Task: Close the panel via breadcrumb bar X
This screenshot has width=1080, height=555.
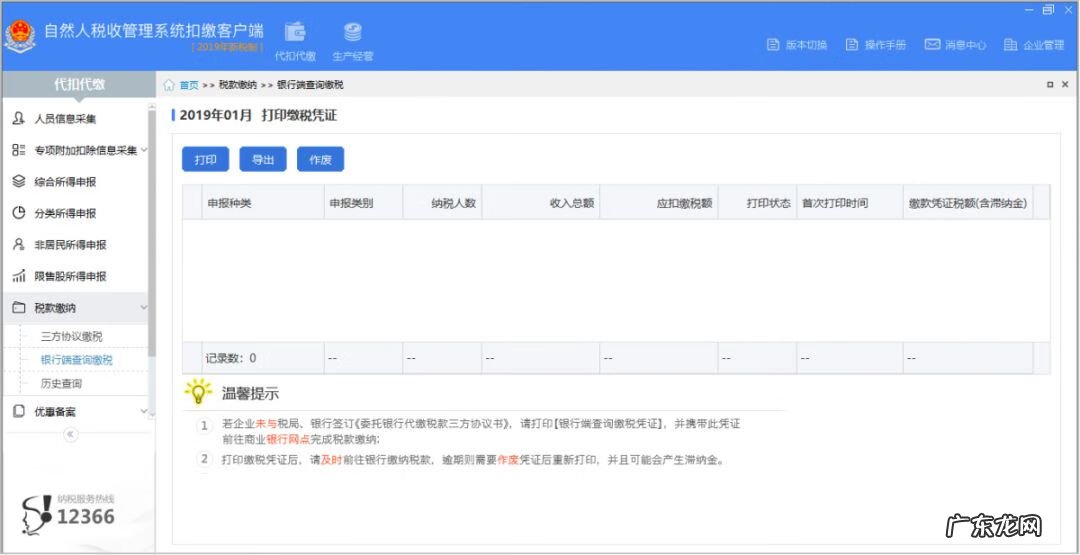Action: point(1067,85)
